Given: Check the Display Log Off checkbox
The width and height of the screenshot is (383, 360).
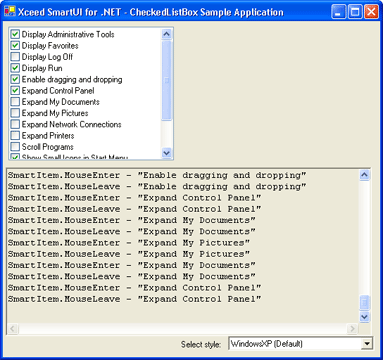Looking at the screenshot, I should [x=15, y=57].
